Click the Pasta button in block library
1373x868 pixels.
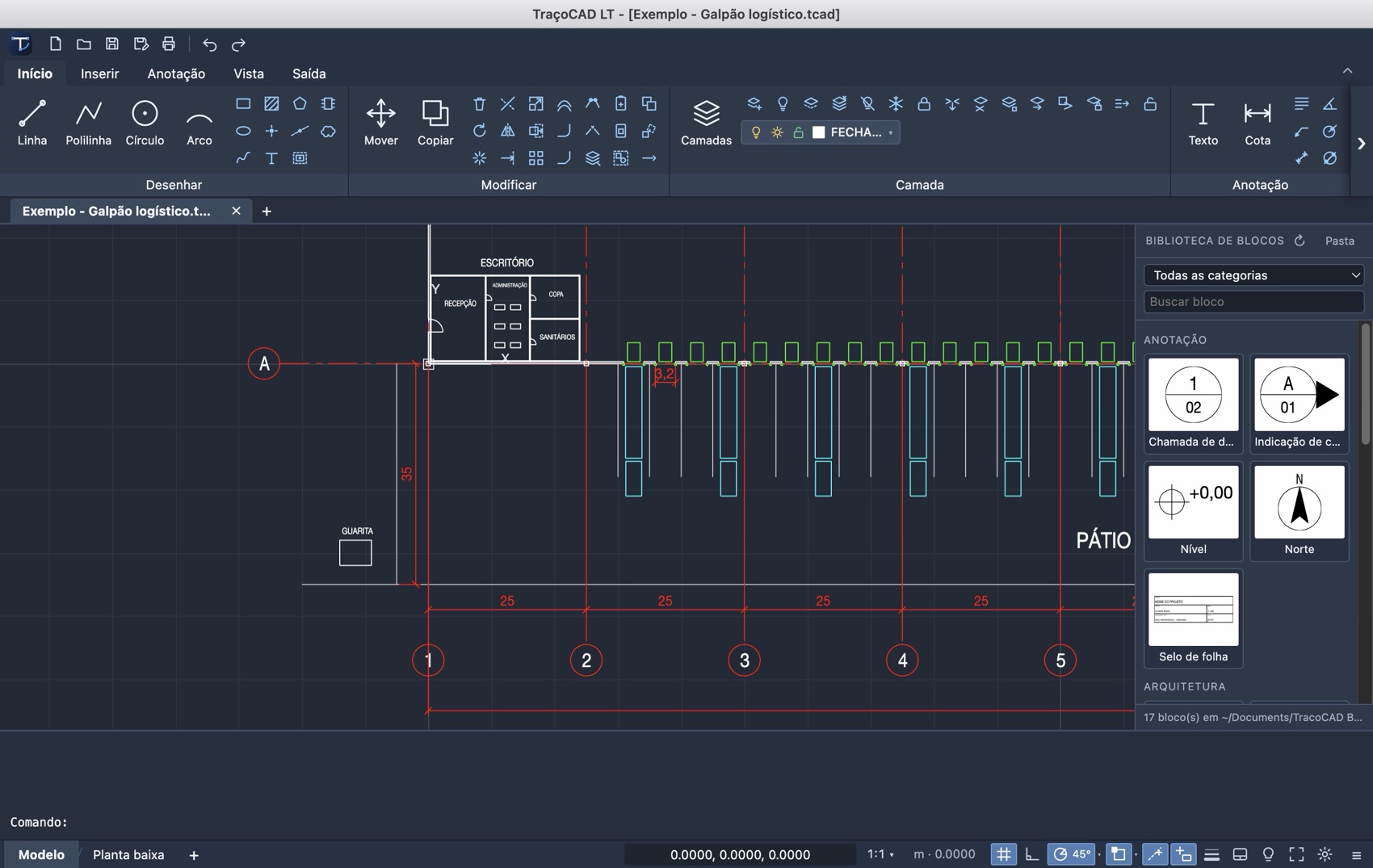[x=1339, y=241]
